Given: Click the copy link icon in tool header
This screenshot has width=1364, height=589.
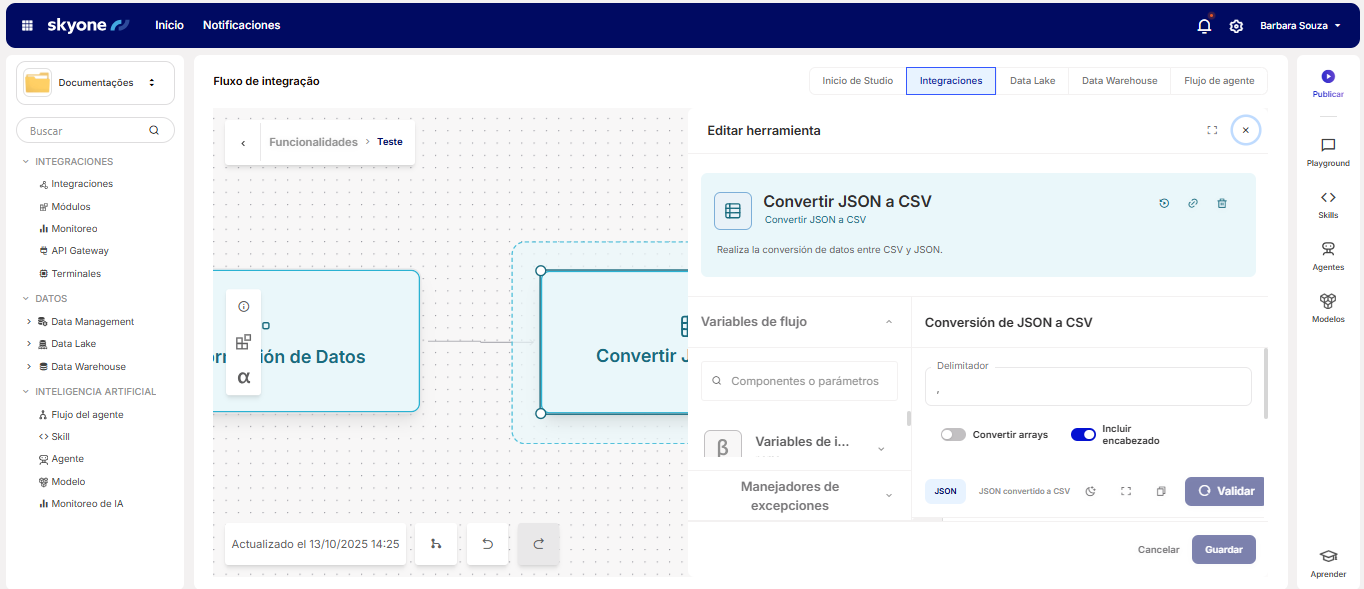Looking at the screenshot, I should [x=1193, y=203].
